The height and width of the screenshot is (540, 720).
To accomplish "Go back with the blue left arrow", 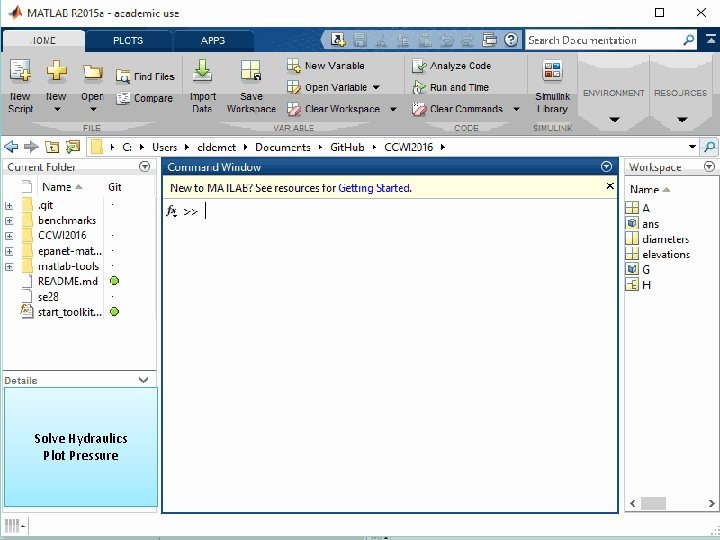I will tap(11, 147).
